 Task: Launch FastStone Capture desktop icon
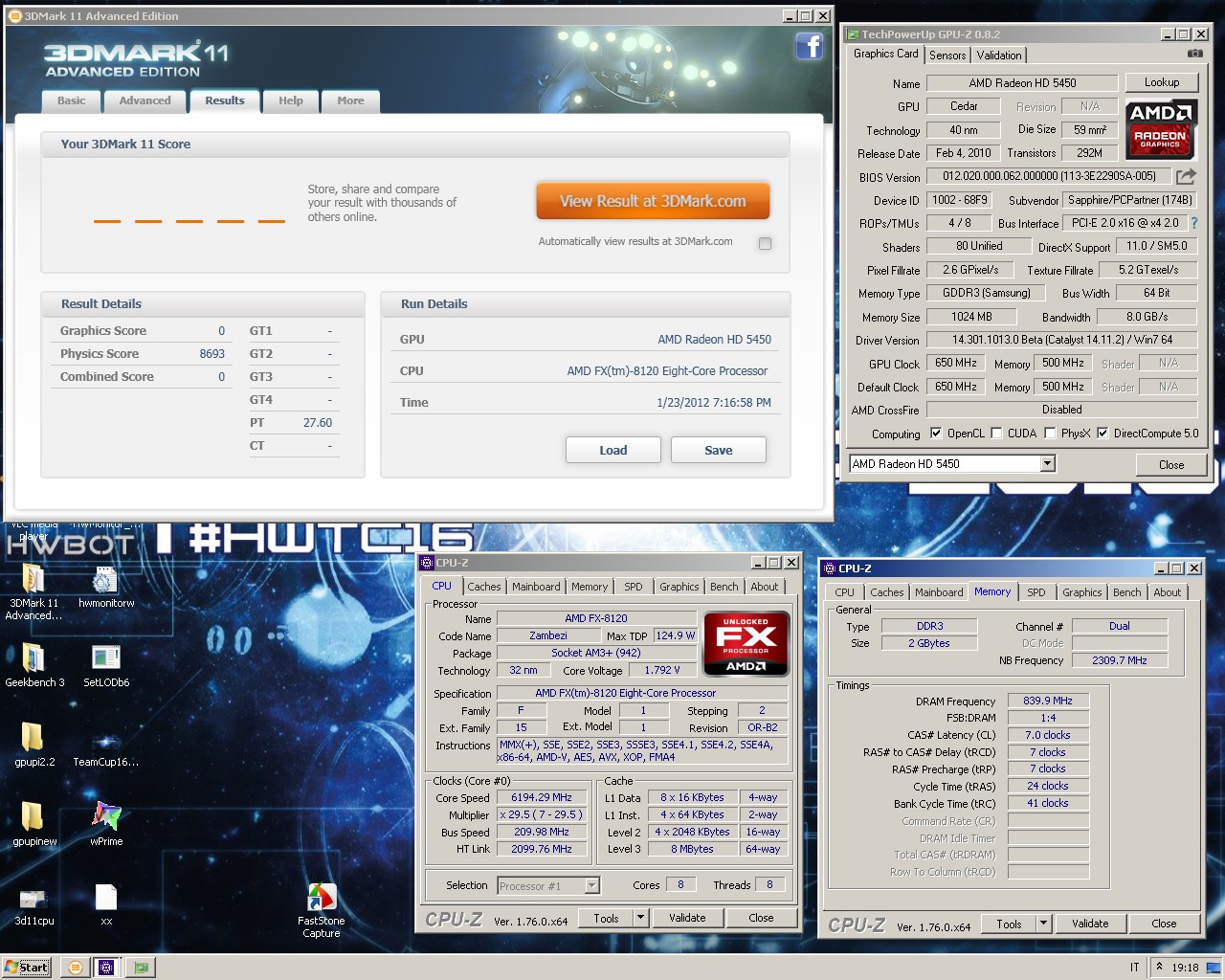(x=322, y=911)
